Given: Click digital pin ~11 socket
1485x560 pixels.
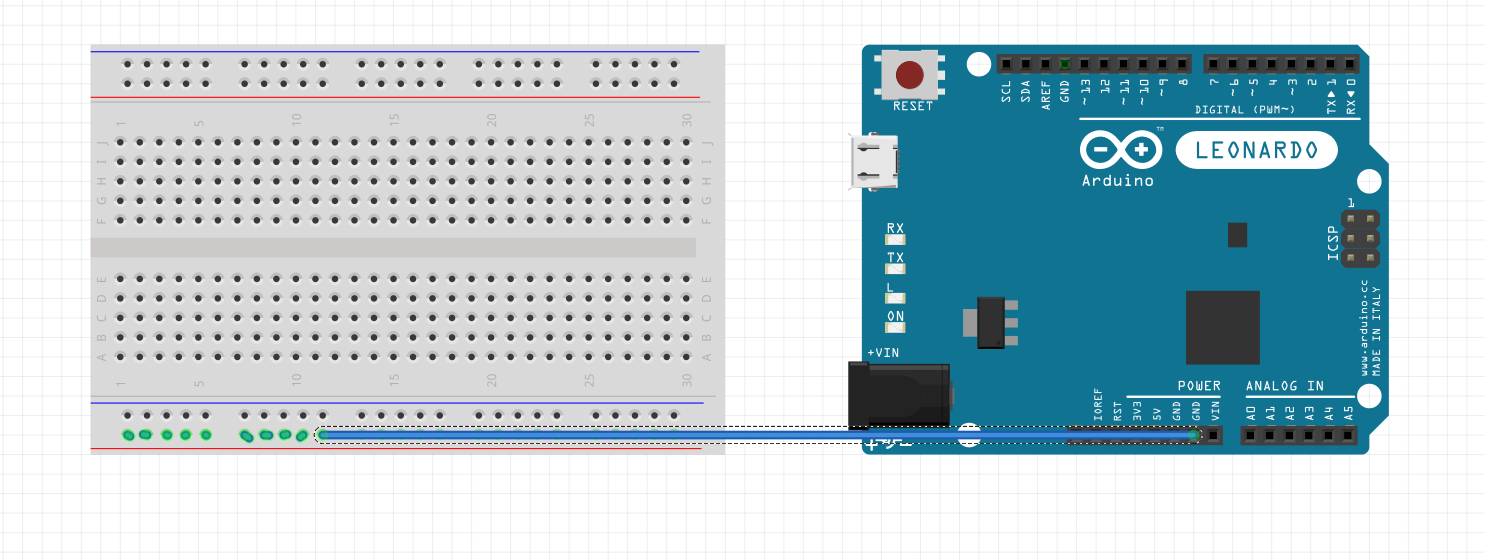Looking at the screenshot, I should (1124, 64).
